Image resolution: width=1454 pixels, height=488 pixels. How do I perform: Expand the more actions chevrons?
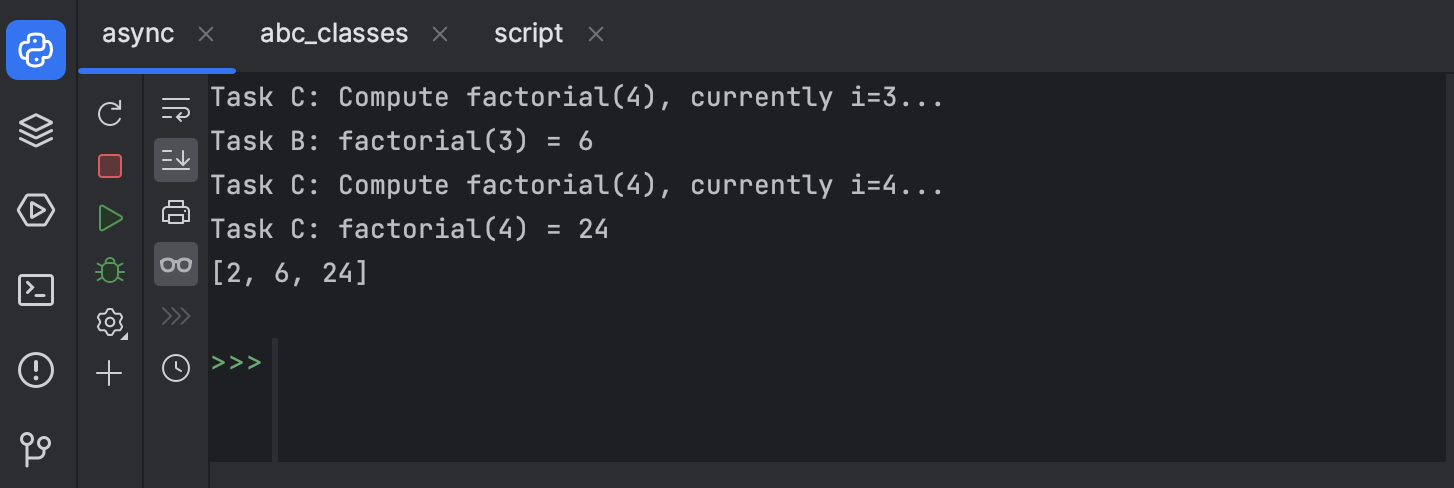[176, 316]
